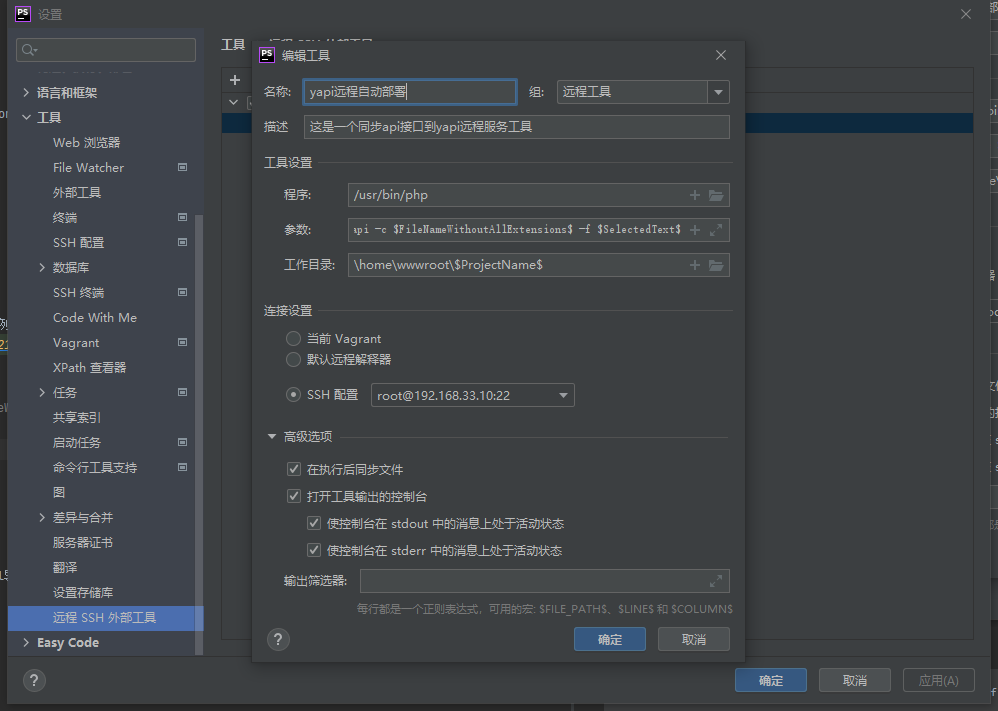This screenshot has height=711, width=998.
Task: Click project-level icon beside File Watcher
Action: (x=183, y=167)
